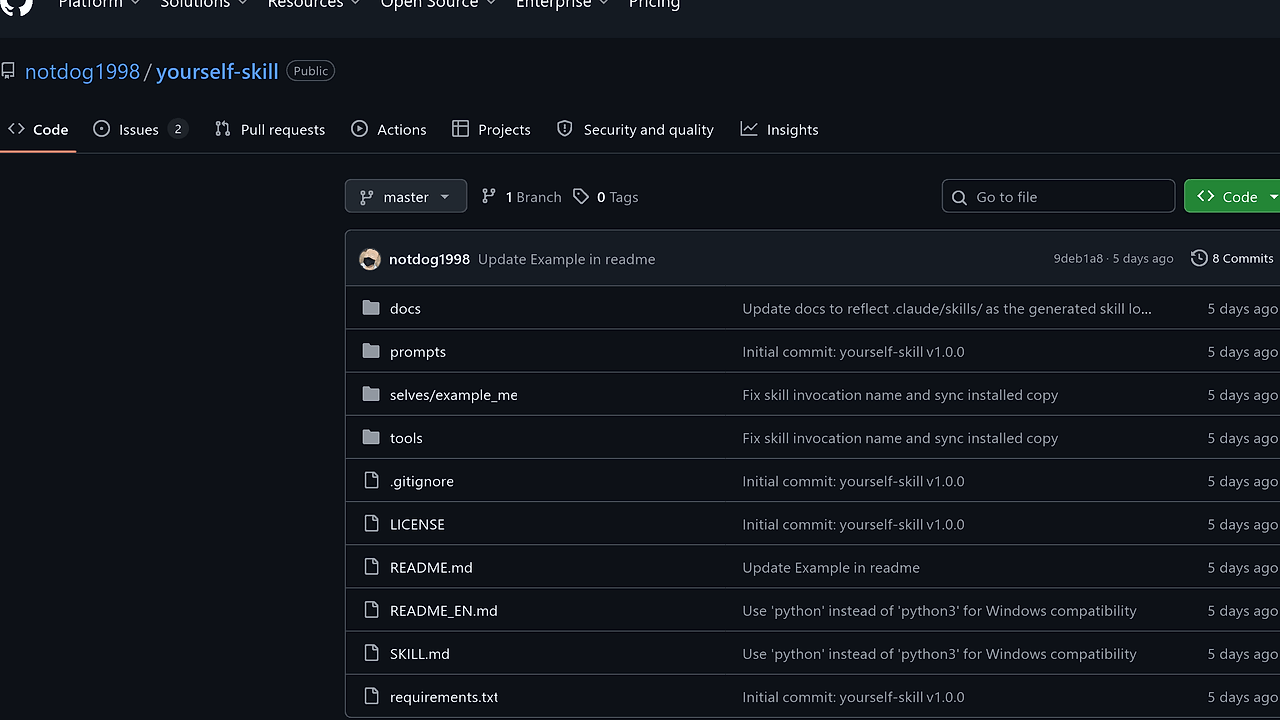The width and height of the screenshot is (1280, 720).
Task: Open the tools folder
Action: pos(406,437)
